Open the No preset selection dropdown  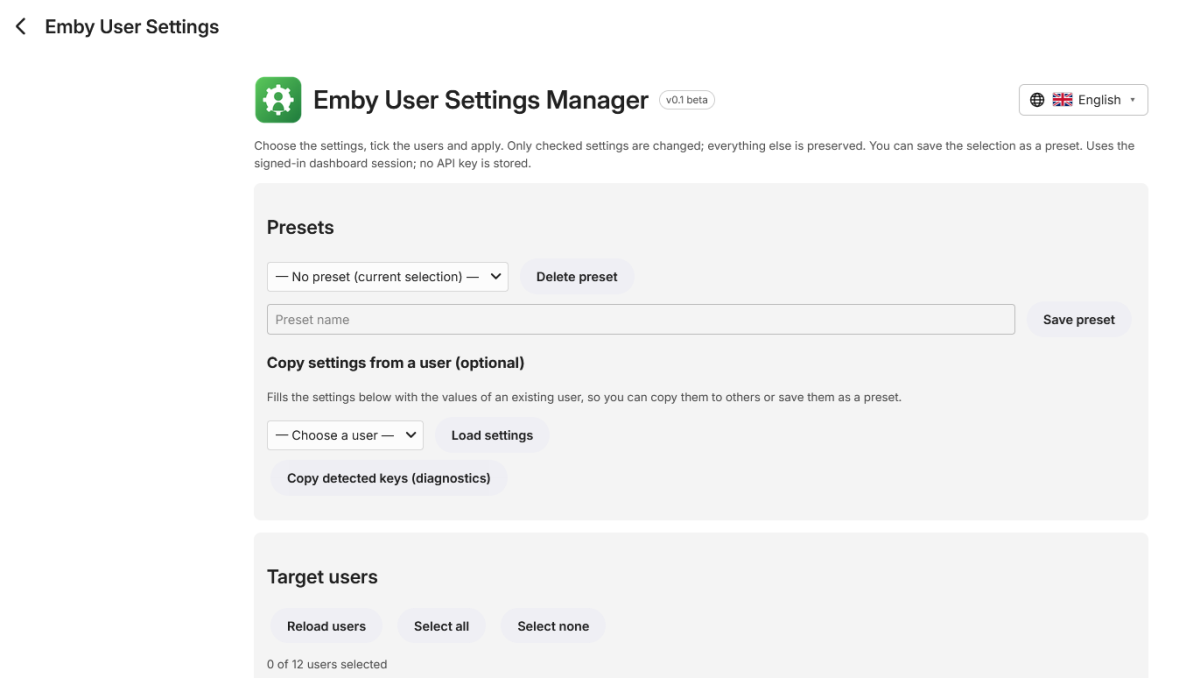[x=388, y=277]
